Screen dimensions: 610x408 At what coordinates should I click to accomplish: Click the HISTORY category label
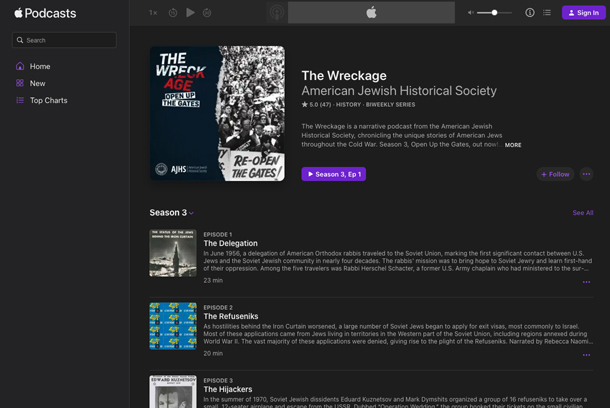click(348, 105)
